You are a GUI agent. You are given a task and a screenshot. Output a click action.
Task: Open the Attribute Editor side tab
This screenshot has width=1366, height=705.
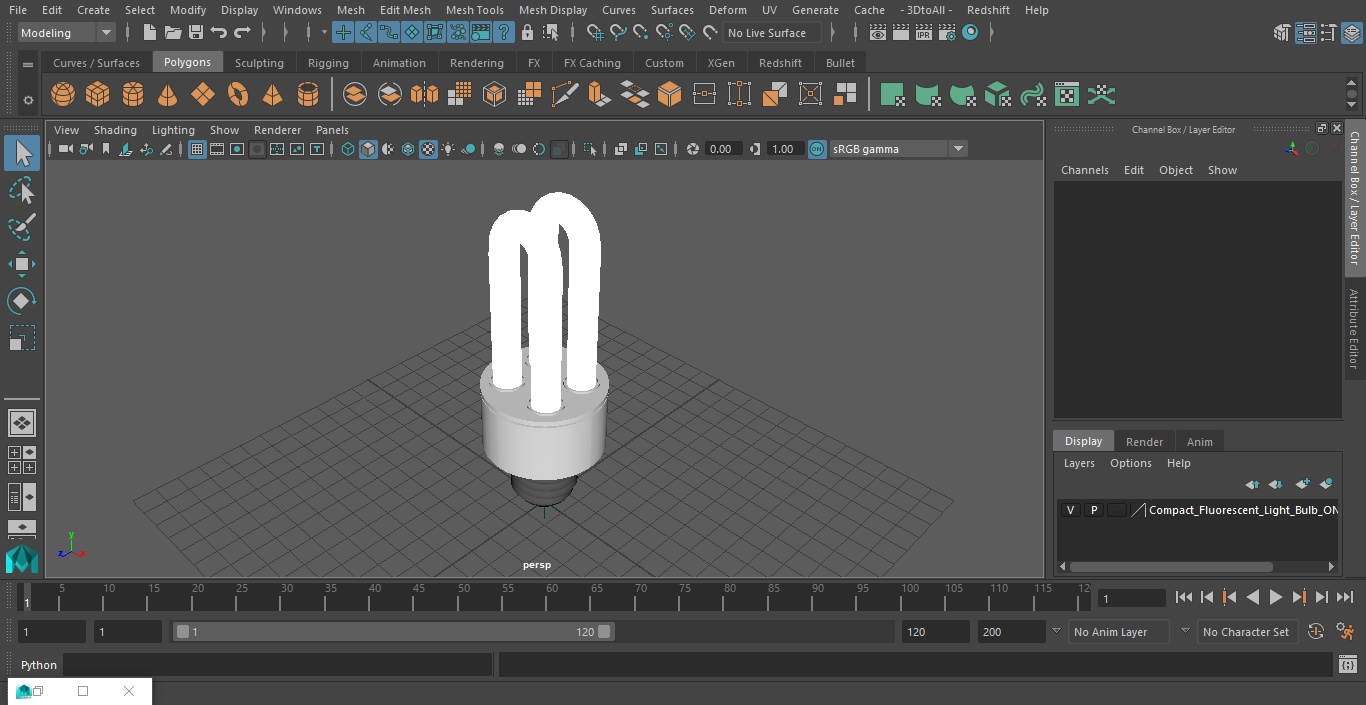(x=1354, y=329)
